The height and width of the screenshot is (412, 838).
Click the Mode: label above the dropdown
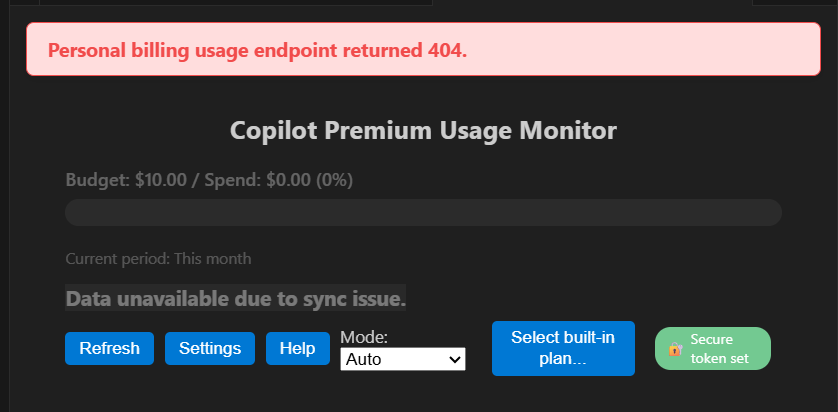[364, 337]
